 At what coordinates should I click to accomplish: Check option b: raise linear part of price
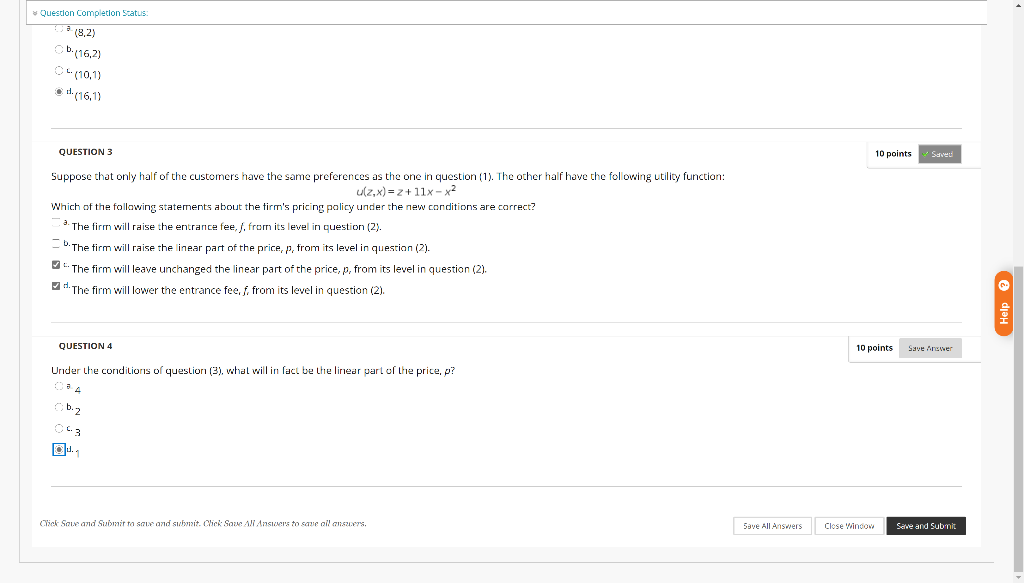pyautogui.click(x=56, y=244)
